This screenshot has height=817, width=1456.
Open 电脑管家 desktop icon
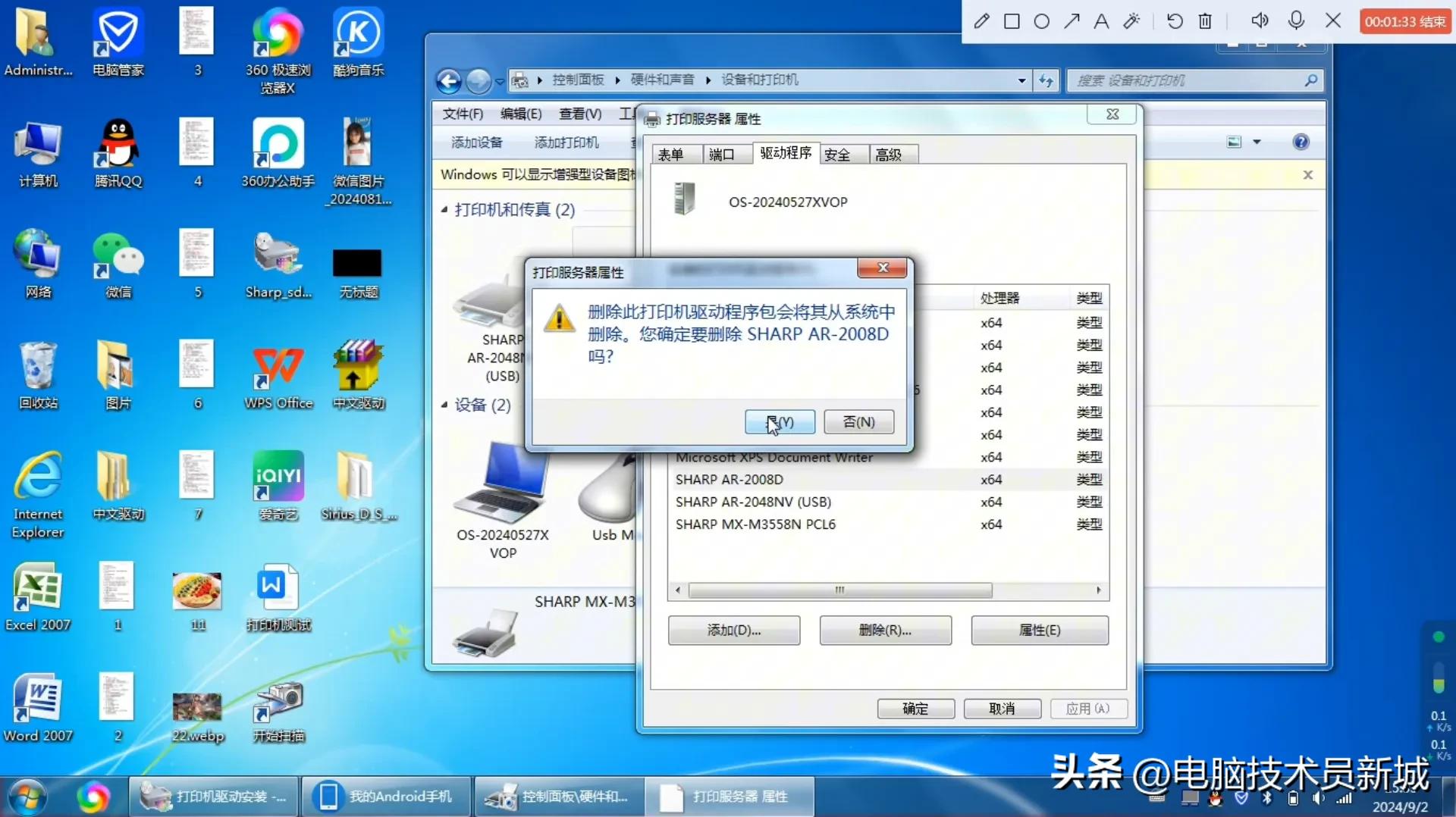tap(118, 42)
